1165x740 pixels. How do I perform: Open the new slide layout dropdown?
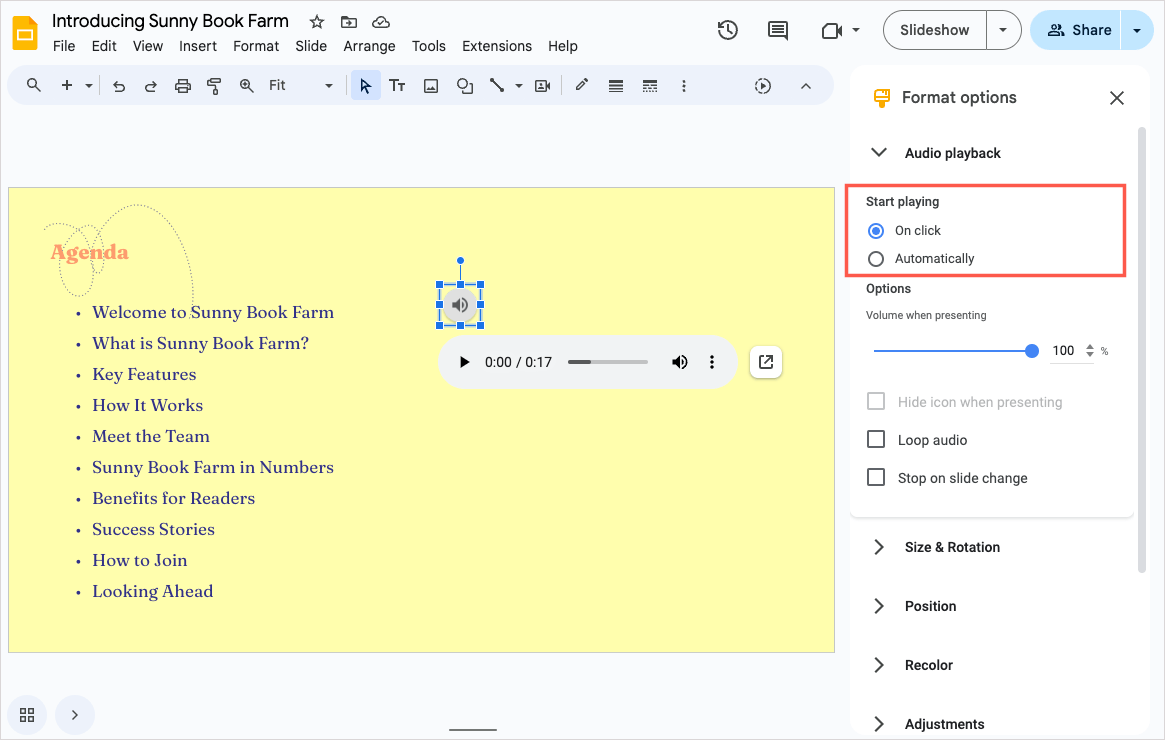tap(88, 86)
